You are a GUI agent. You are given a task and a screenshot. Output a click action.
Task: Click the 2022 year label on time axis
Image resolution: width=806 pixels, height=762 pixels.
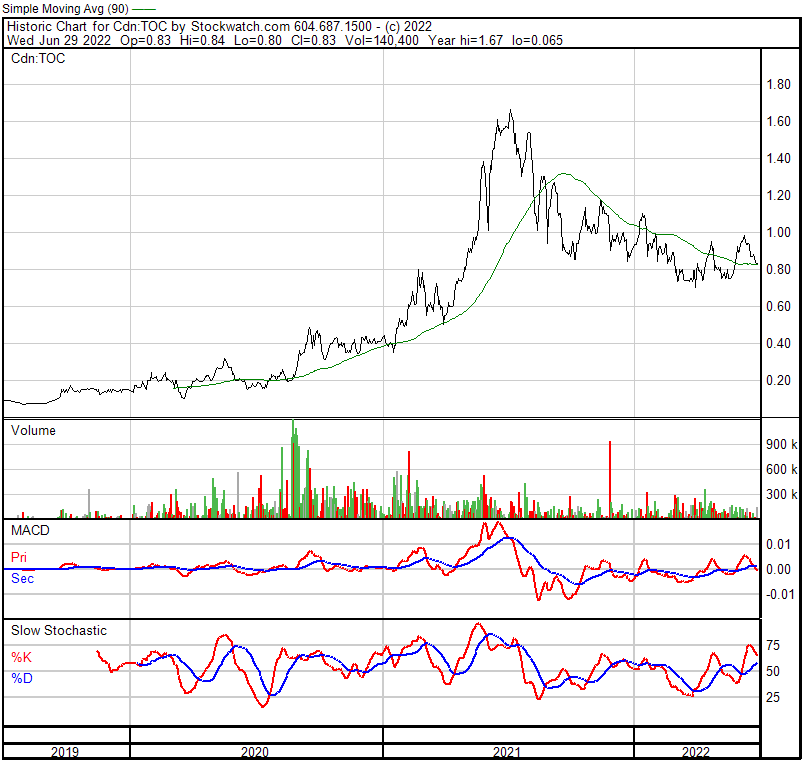coord(696,753)
